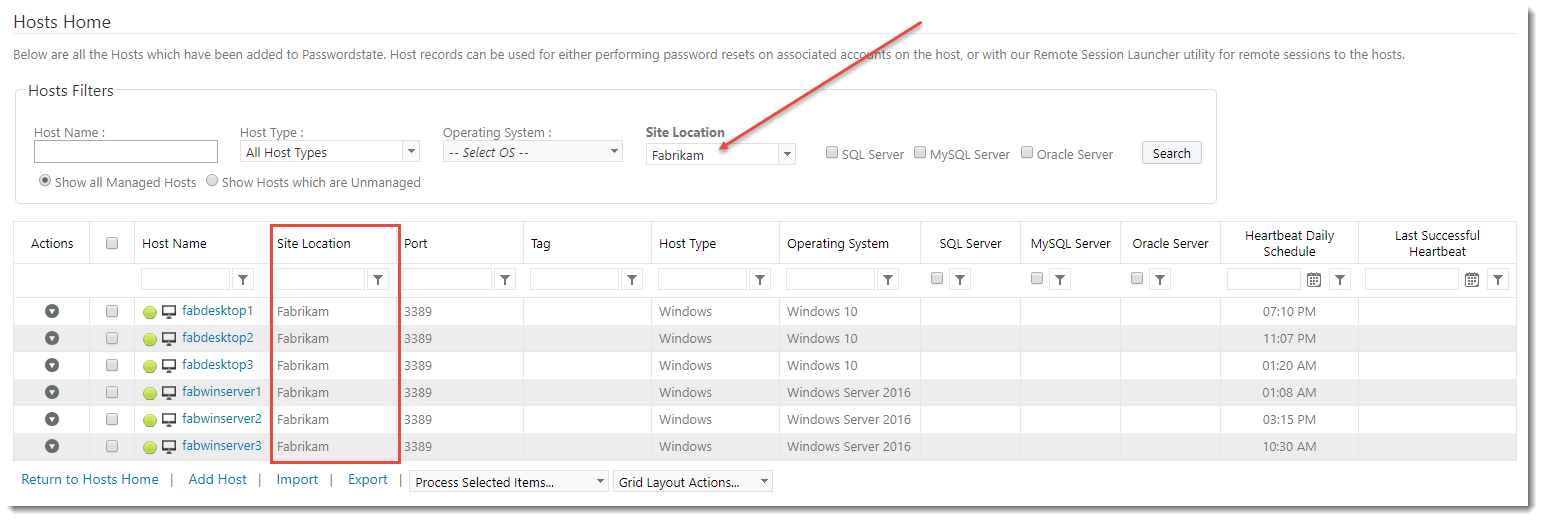Open actions menu icon for fabdesktop1 row

tap(52, 311)
